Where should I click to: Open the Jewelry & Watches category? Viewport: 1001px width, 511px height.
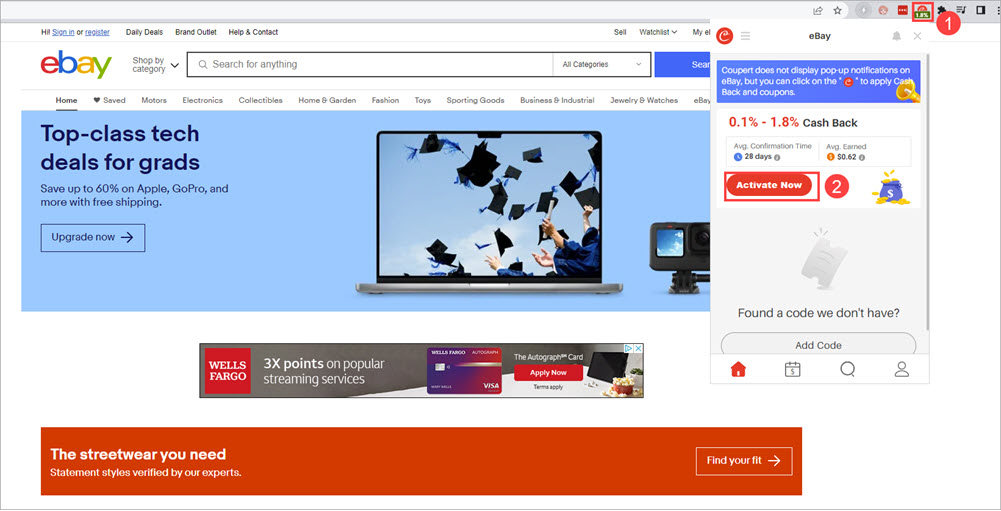click(x=644, y=100)
